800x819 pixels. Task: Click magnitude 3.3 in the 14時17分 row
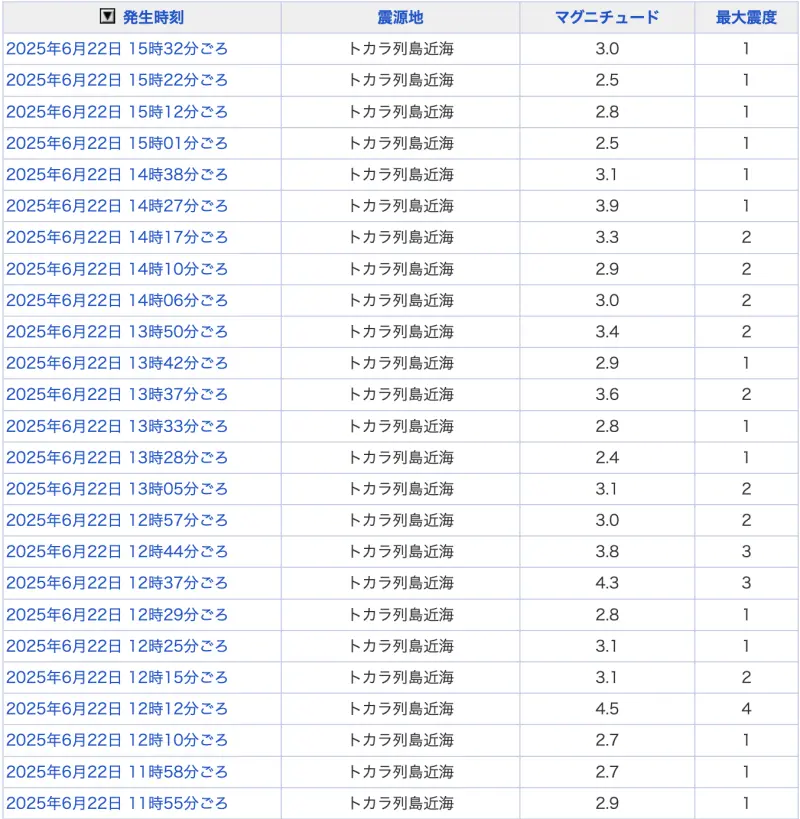(x=607, y=237)
